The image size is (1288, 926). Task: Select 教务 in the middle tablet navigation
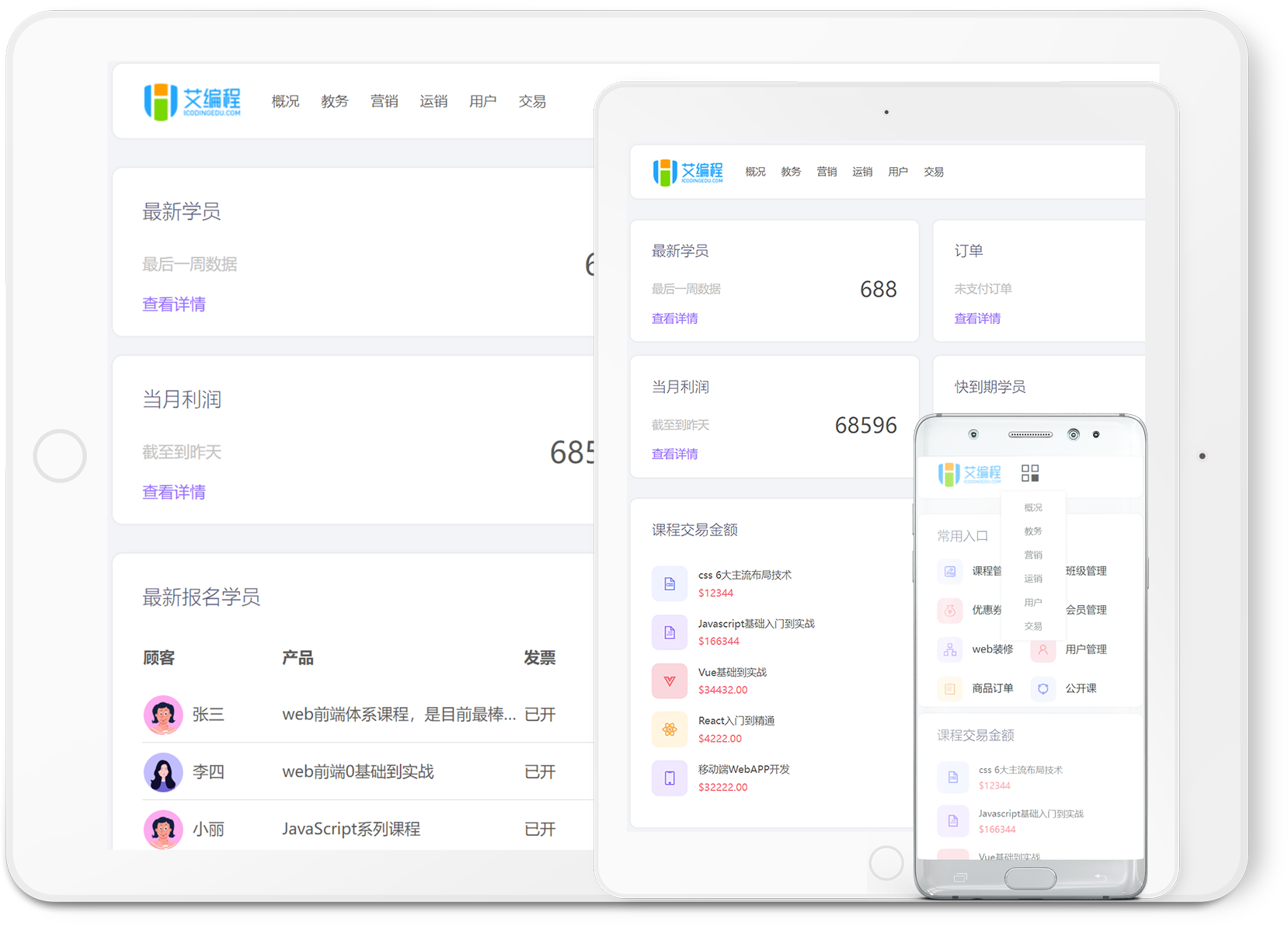791,172
